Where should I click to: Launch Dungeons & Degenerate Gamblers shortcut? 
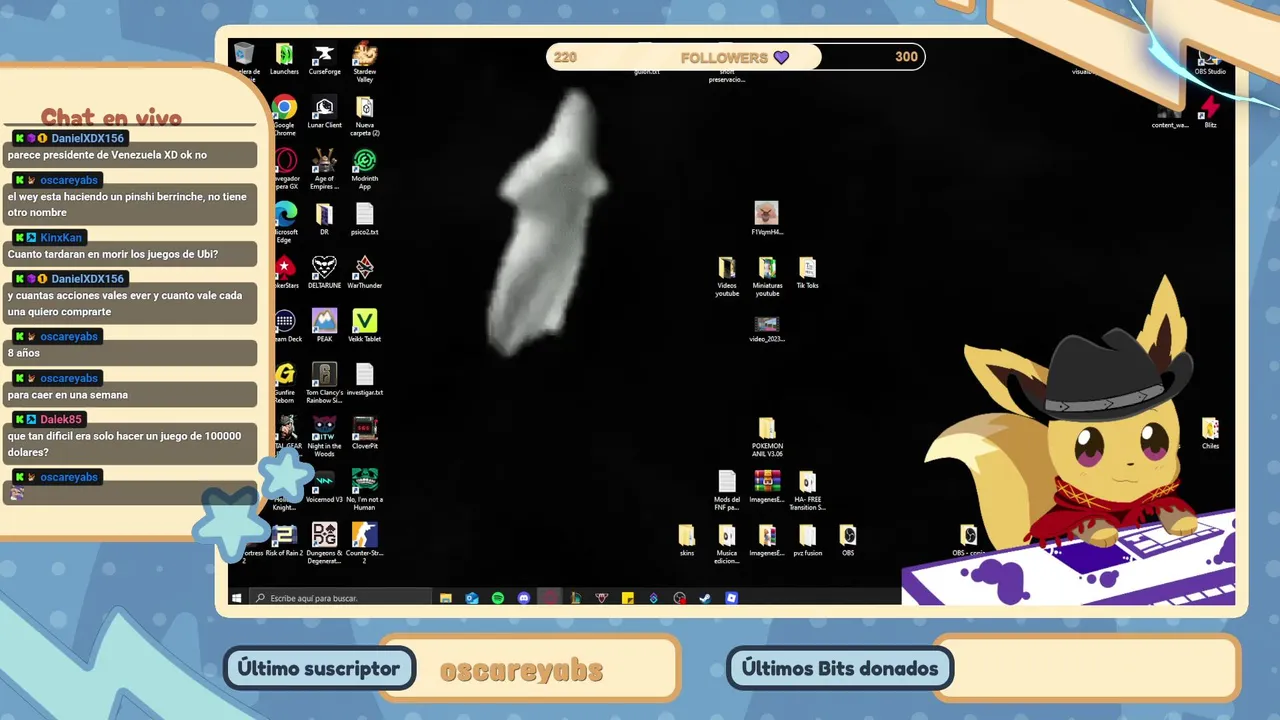(324, 543)
